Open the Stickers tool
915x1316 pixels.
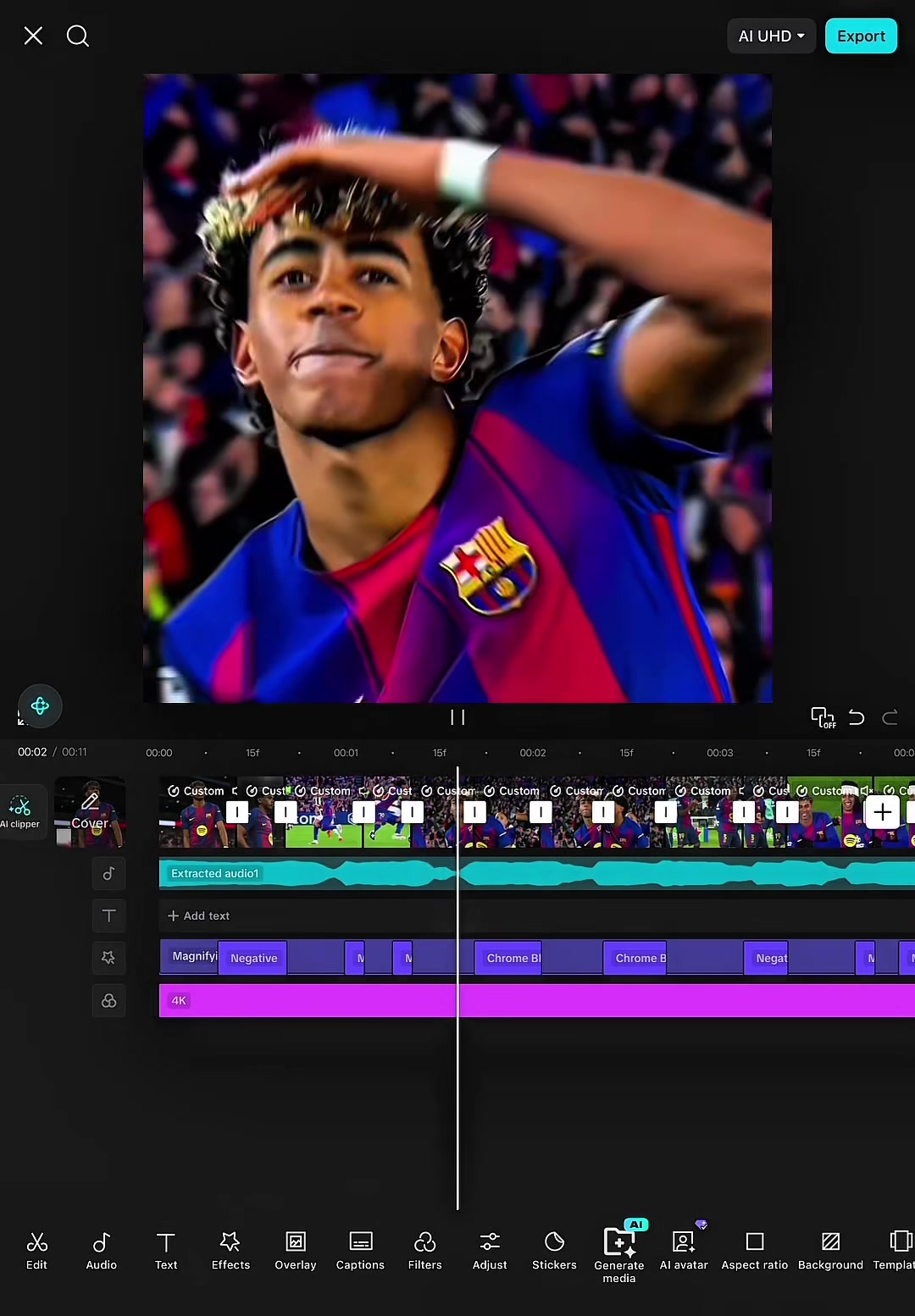(554, 1251)
